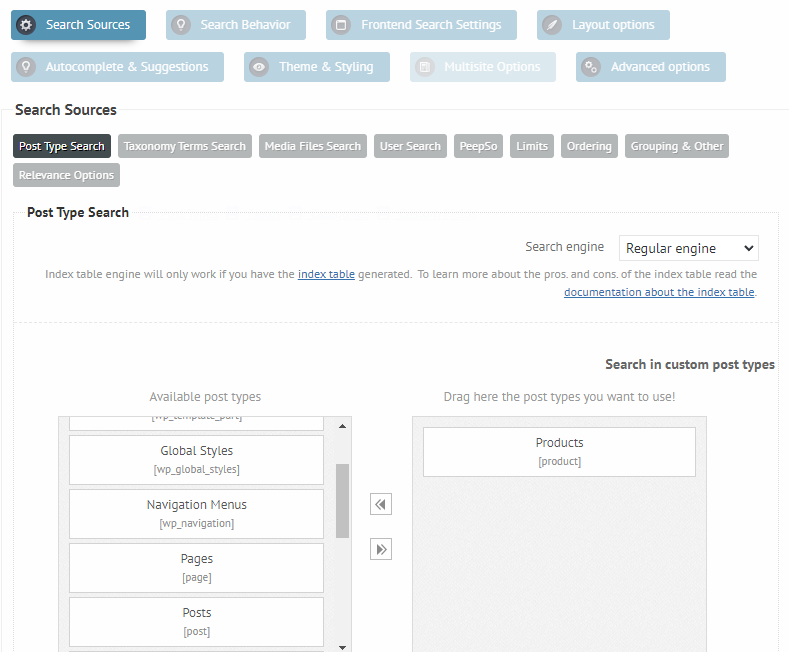
Task: Click the gear icon on Search Sources
Action: pyautogui.click(x=27, y=25)
